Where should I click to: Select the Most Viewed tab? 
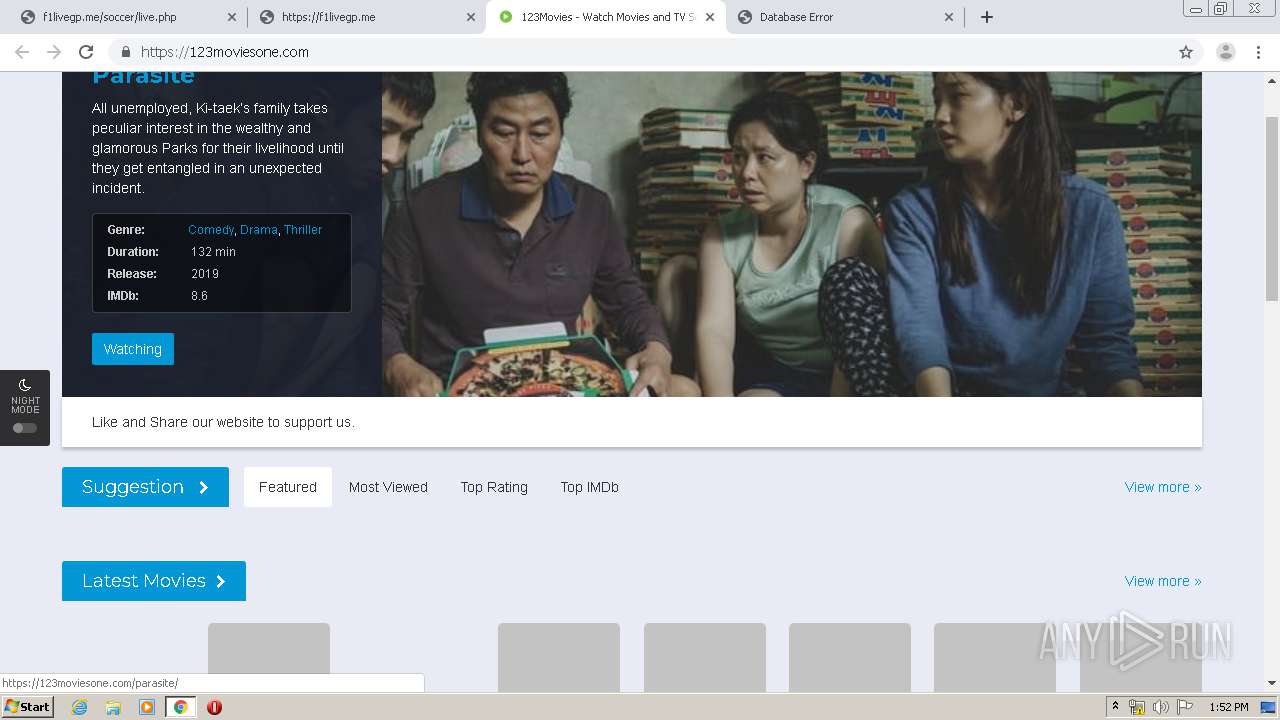coord(388,487)
